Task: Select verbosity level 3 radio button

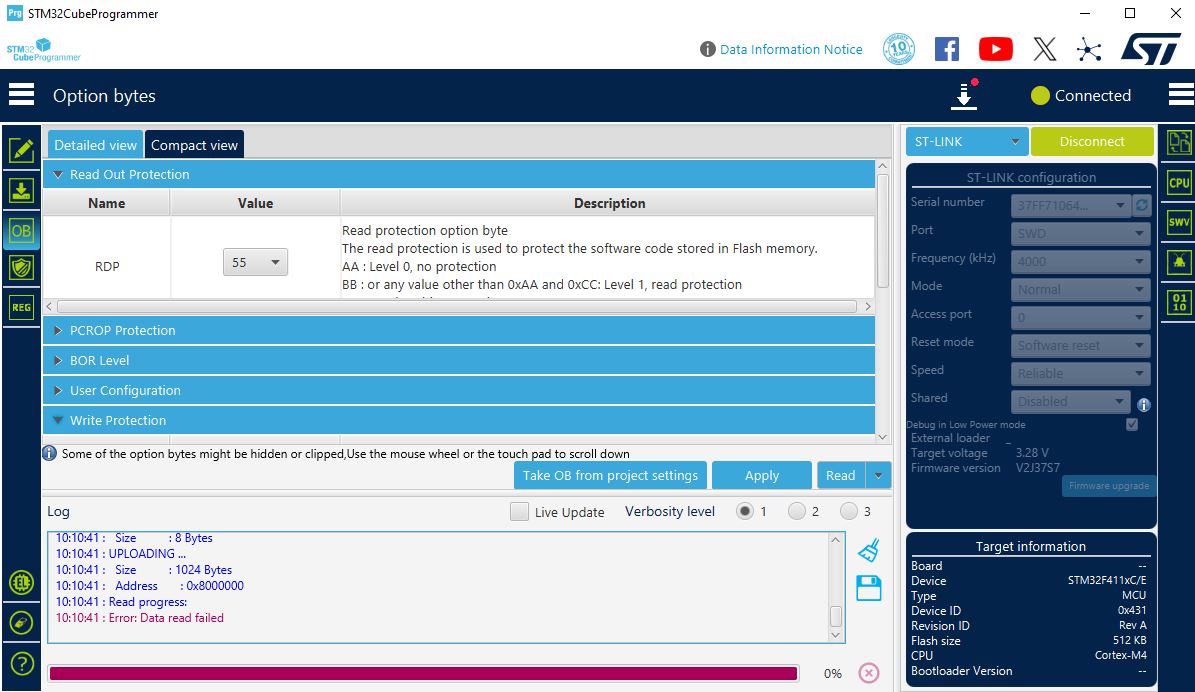Action: [849, 511]
